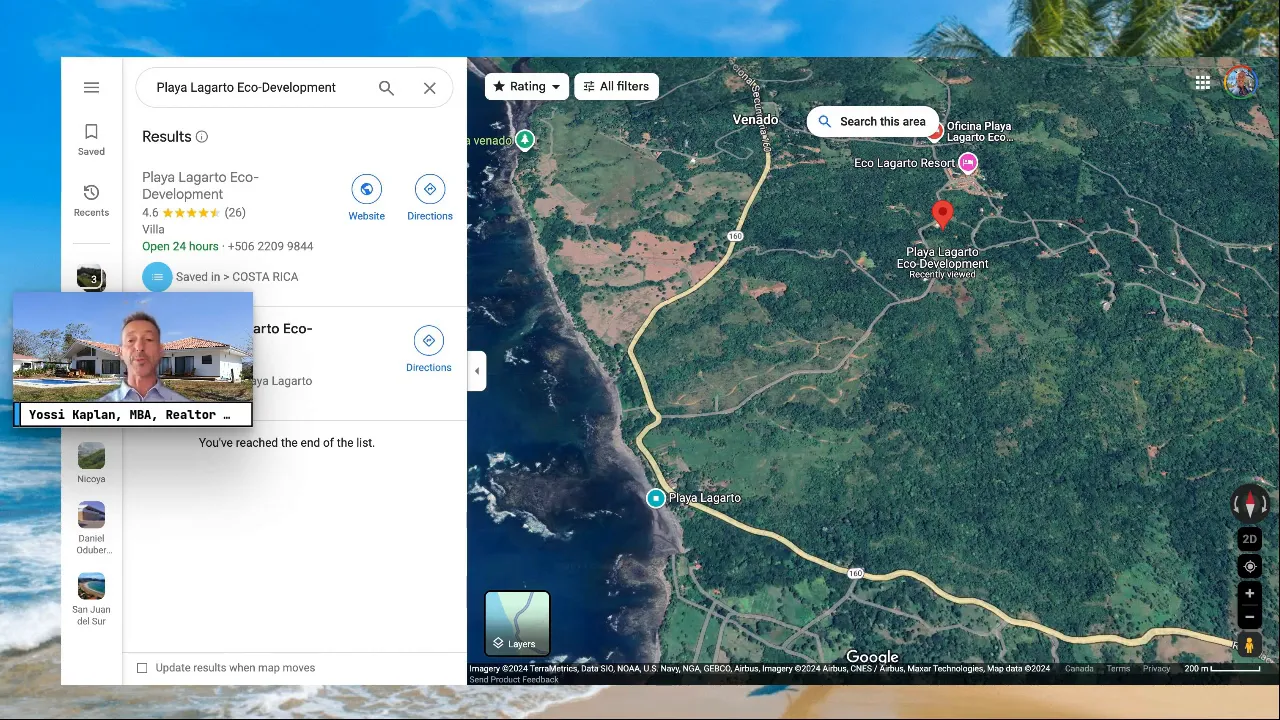This screenshot has width=1280, height=720.
Task: Click the Venado town label on the map
Action: [755, 120]
